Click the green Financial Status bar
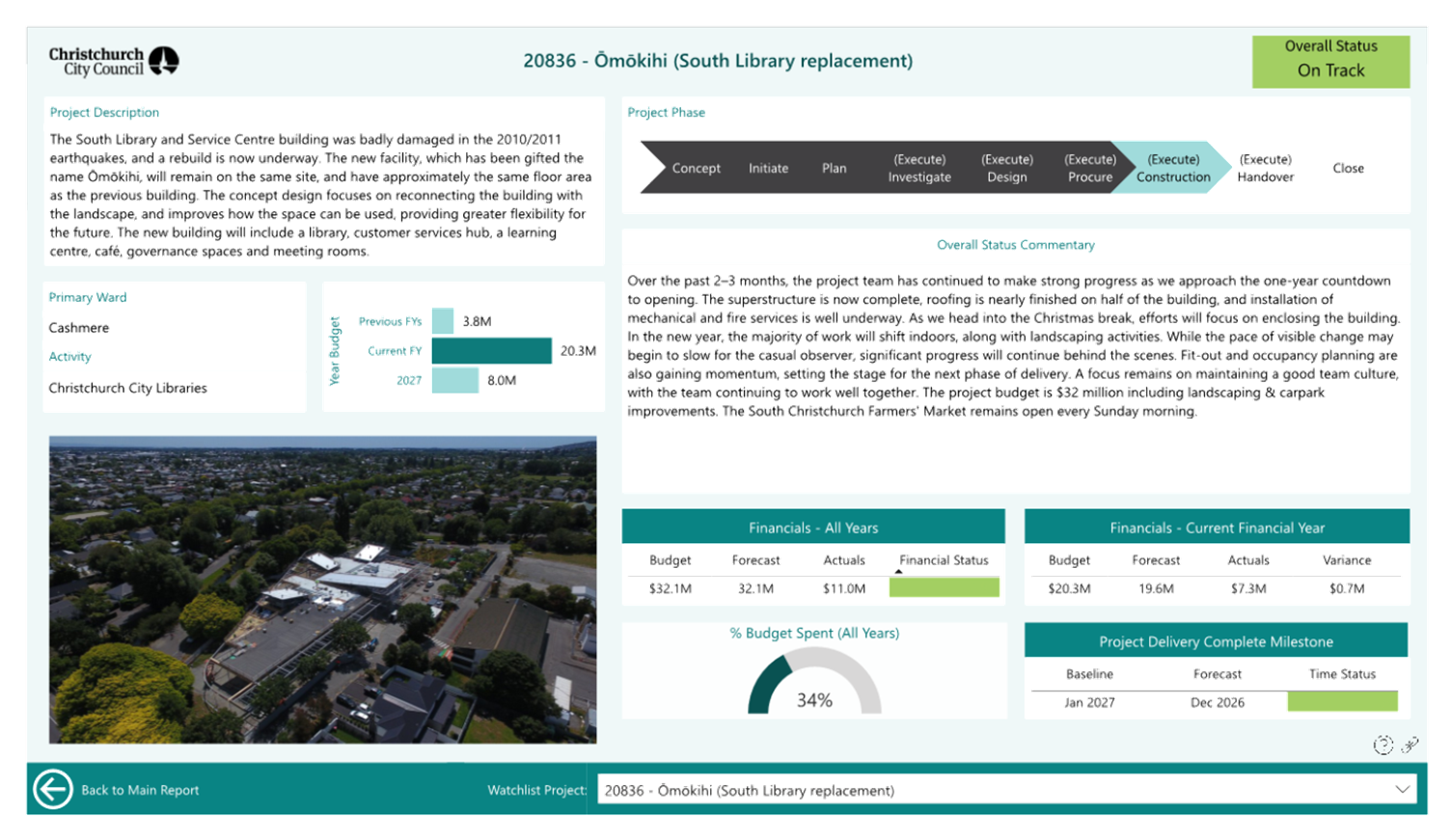The width and height of the screenshot is (1452, 840). (944, 588)
